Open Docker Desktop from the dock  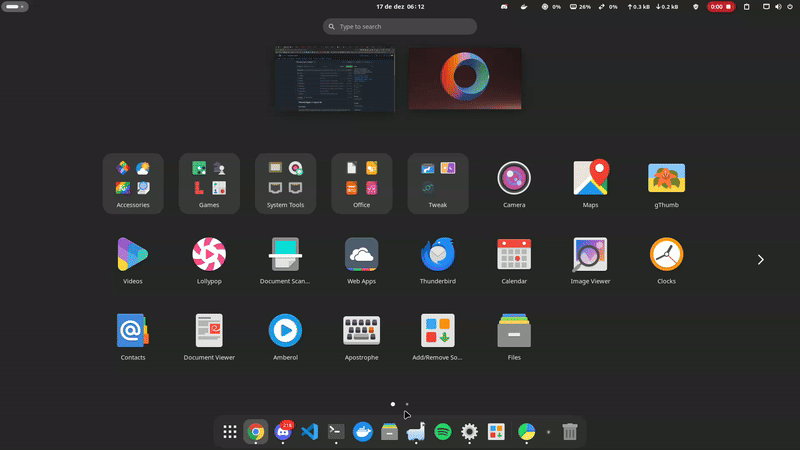click(363, 432)
